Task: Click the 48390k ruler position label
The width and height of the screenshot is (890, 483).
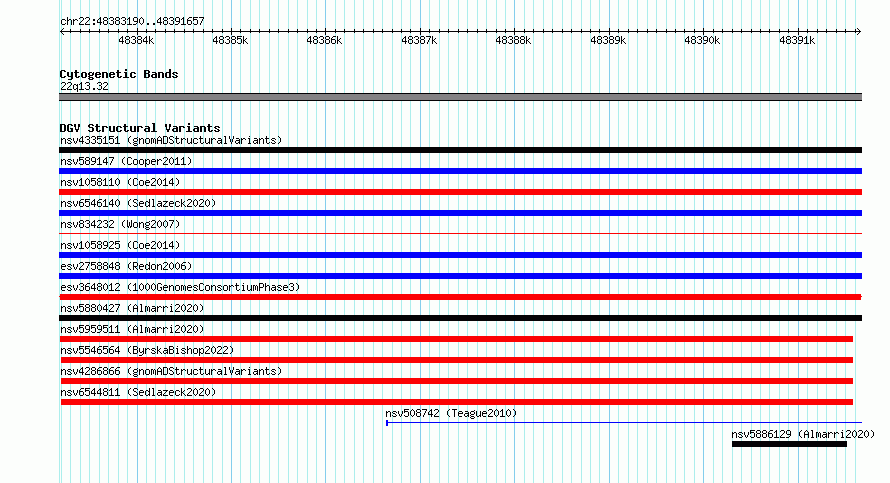Action: (x=703, y=40)
